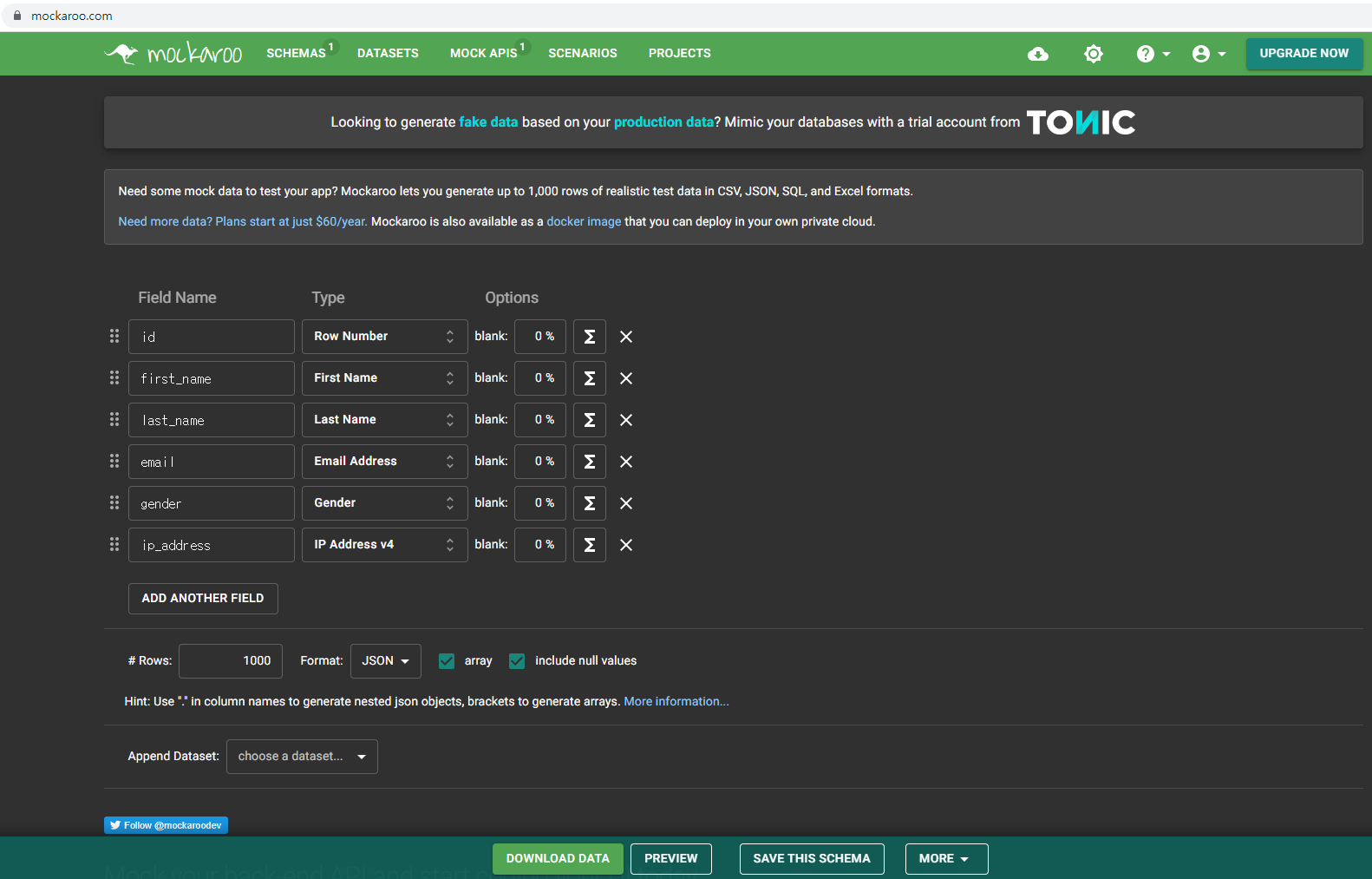Open formula sigma for id field
The height and width of the screenshot is (879, 1372).
[590, 337]
